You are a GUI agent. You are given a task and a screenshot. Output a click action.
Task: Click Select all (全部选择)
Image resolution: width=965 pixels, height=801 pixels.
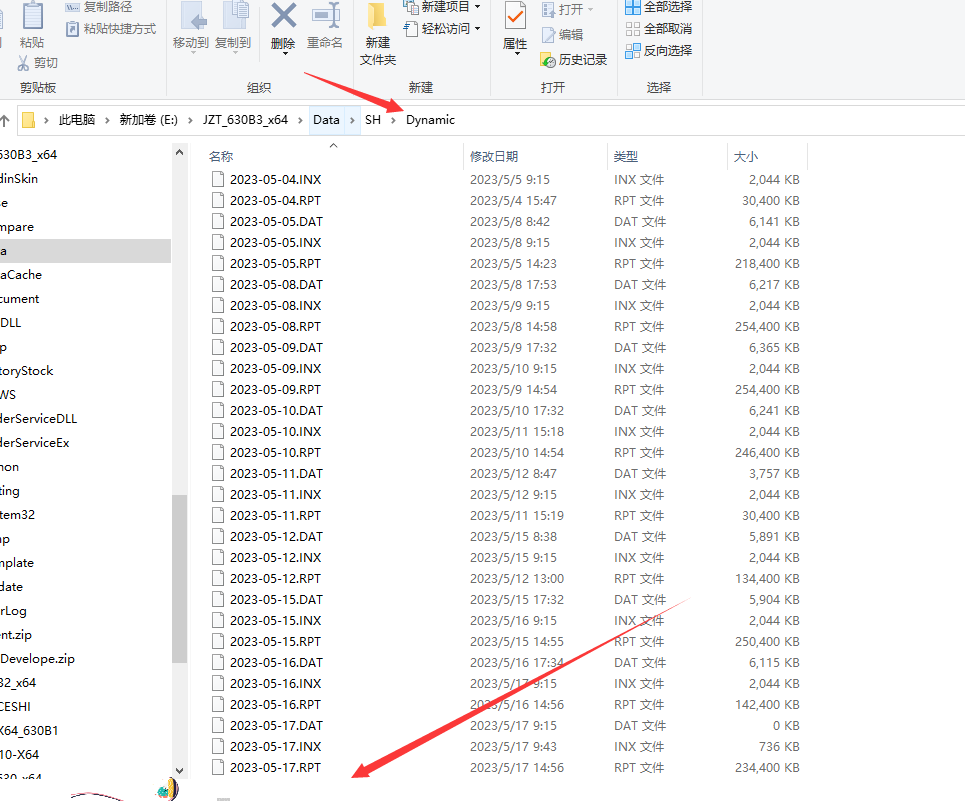pos(657,7)
